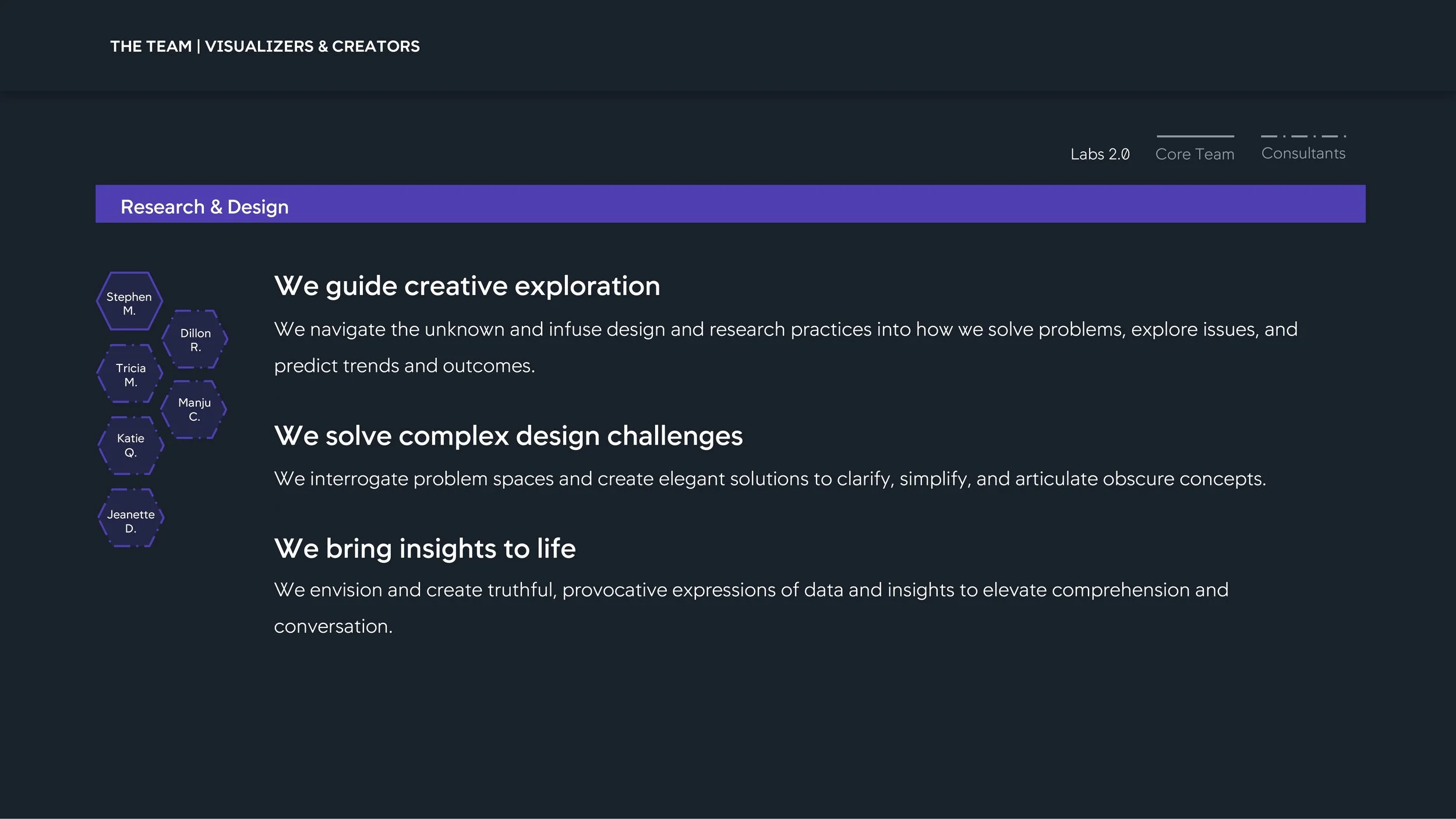Click paragraph starting 'We envision and create'
The image size is (1456, 819).
click(x=751, y=608)
